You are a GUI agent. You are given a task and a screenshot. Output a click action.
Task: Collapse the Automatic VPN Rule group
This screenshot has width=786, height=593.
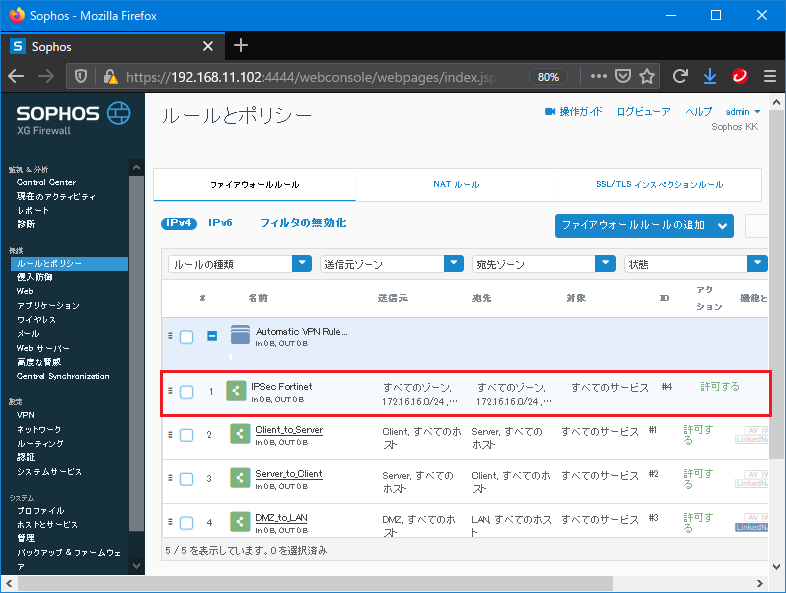pos(212,336)
